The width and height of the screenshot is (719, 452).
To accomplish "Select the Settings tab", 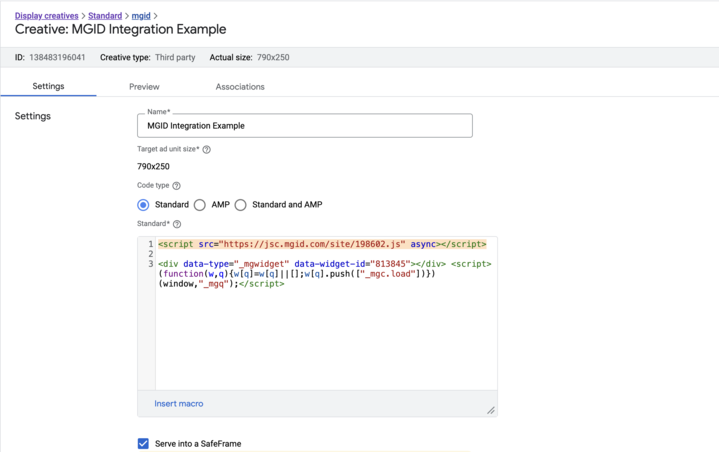I will (48, 87).
